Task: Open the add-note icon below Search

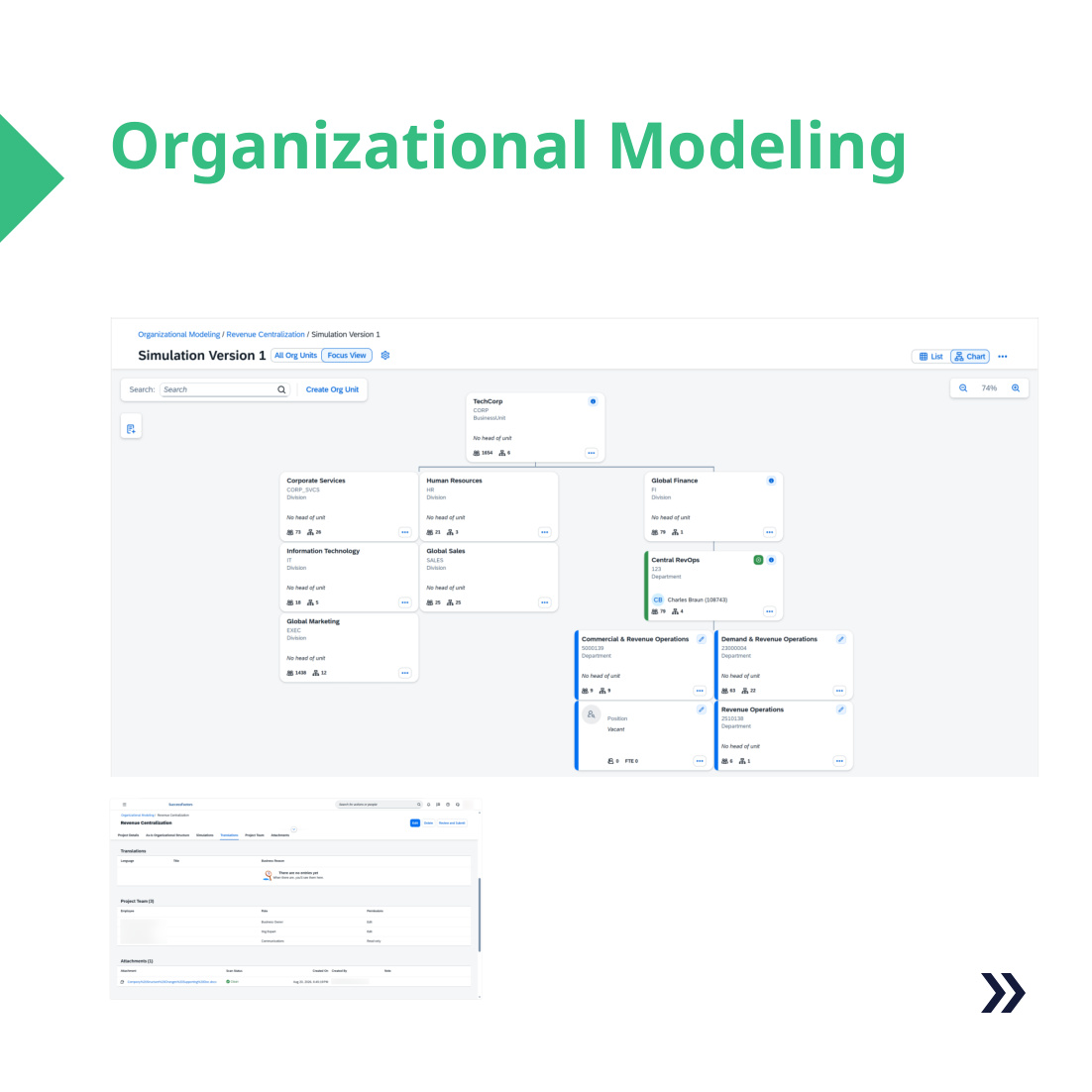Action: pyautogui.click(x=131, y=428)
